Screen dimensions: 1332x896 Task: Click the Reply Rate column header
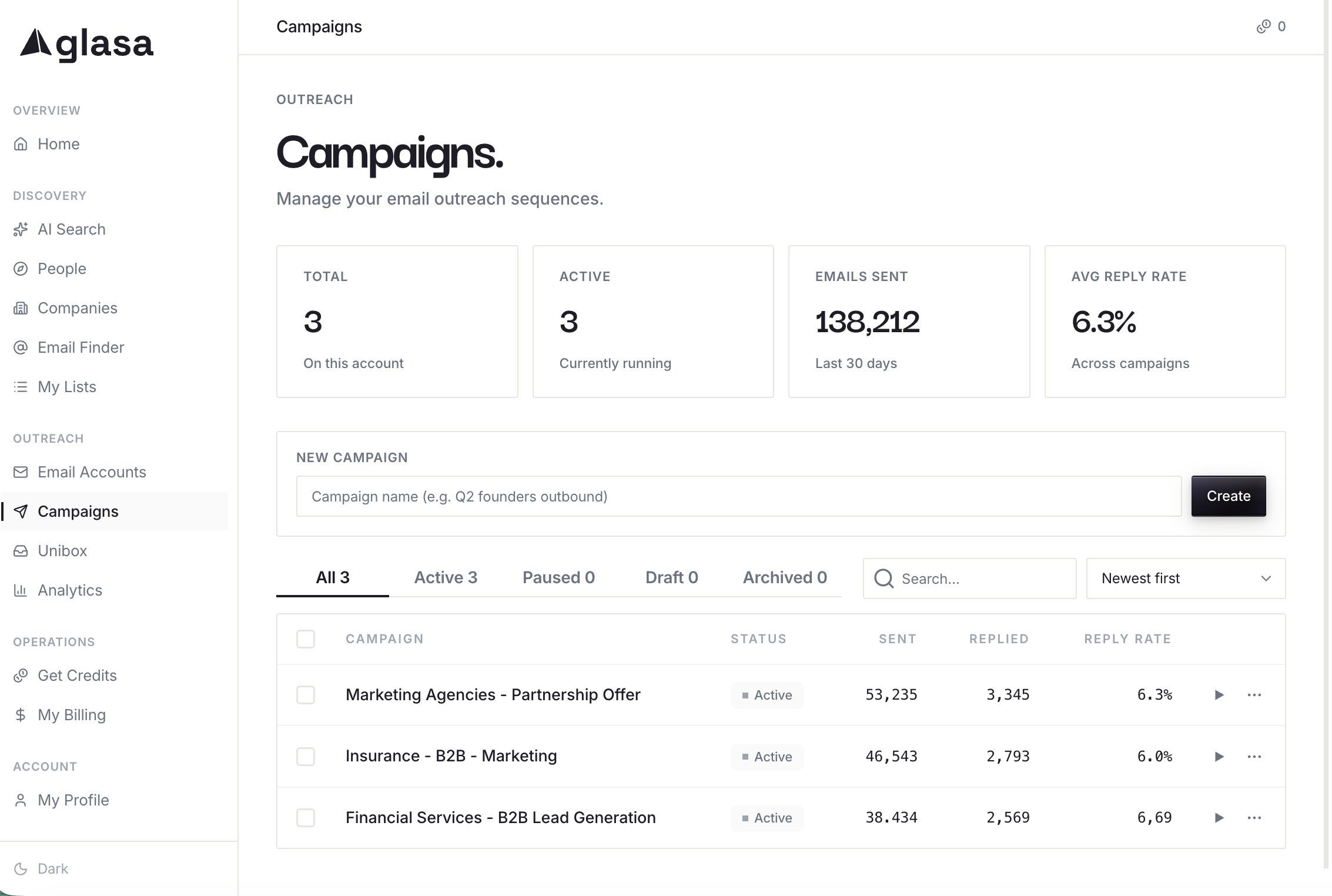tap(1127, 639)
